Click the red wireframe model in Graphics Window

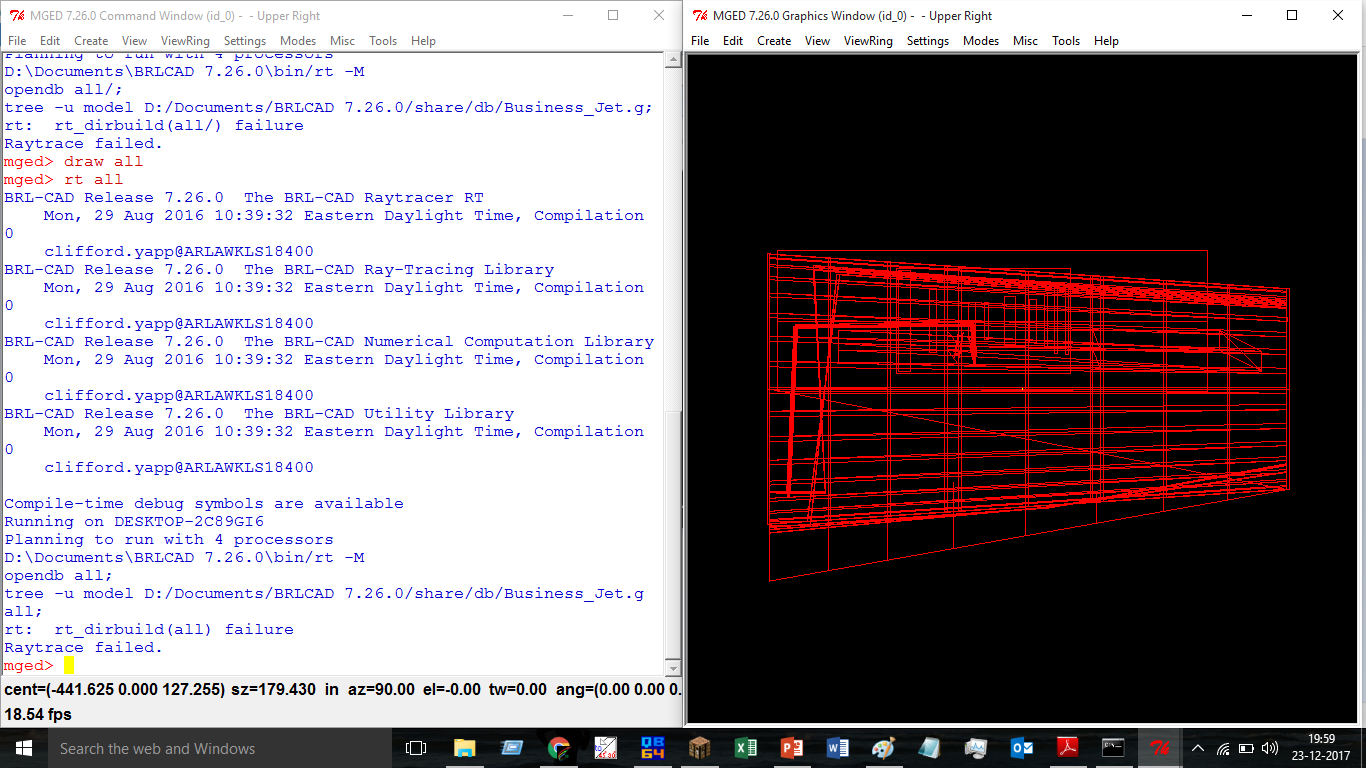pos(1028,414)
